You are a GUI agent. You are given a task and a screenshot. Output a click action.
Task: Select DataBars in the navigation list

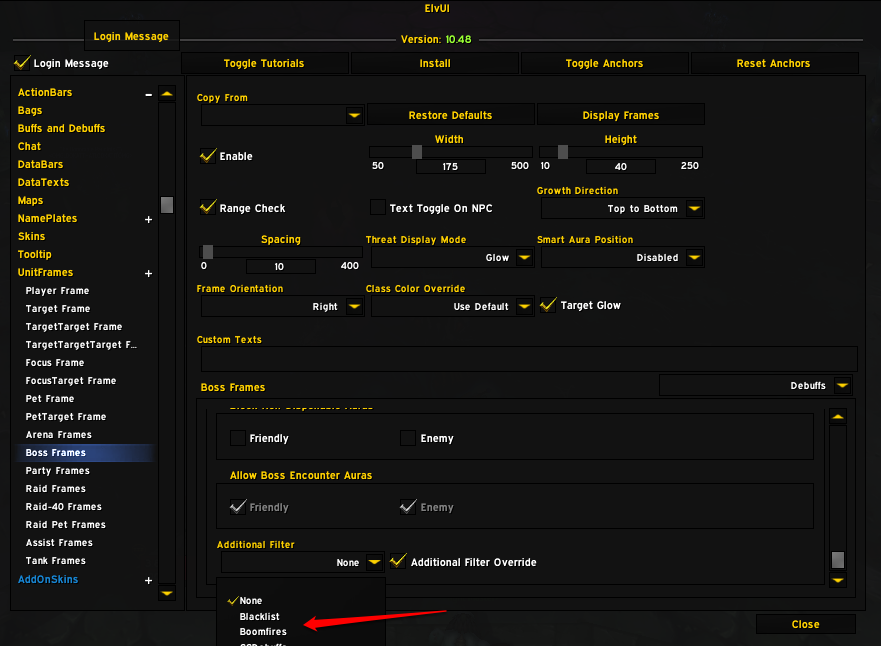point(40,165)
